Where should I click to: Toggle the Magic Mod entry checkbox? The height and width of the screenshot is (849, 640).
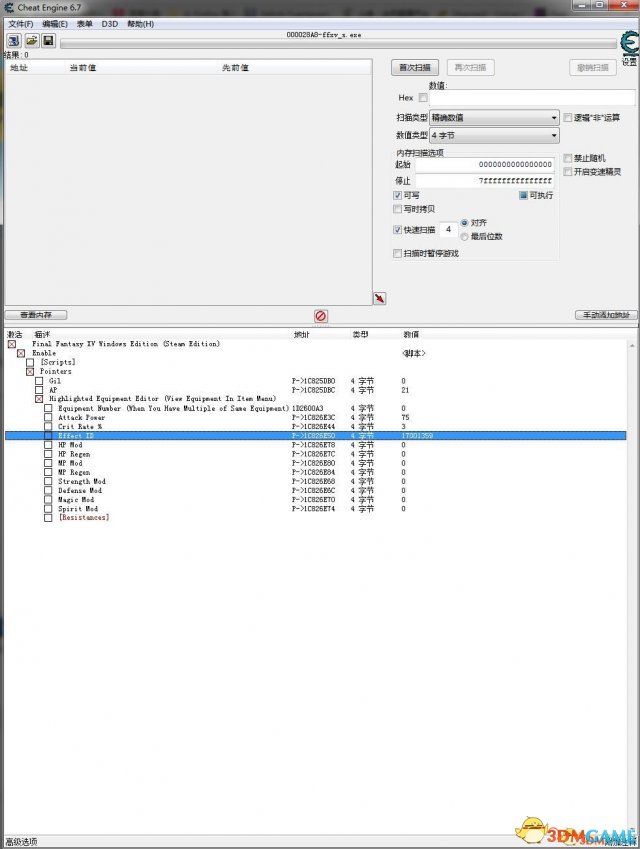[x=48, y=500]
